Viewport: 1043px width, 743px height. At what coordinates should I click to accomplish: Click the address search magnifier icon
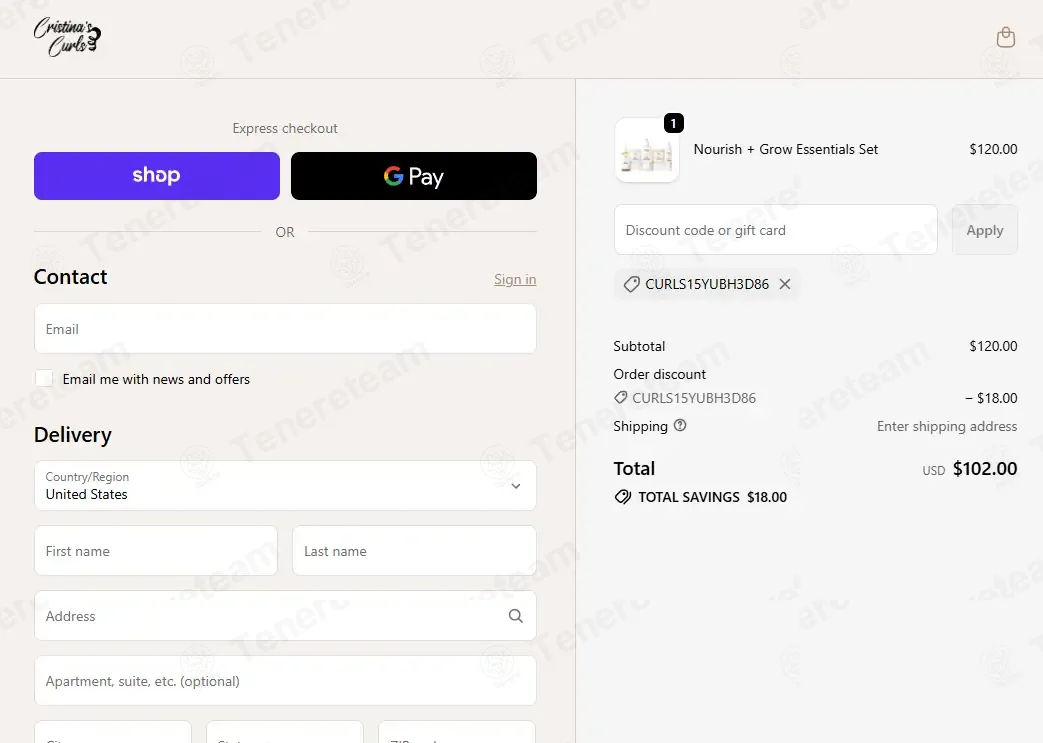(516, 616)
